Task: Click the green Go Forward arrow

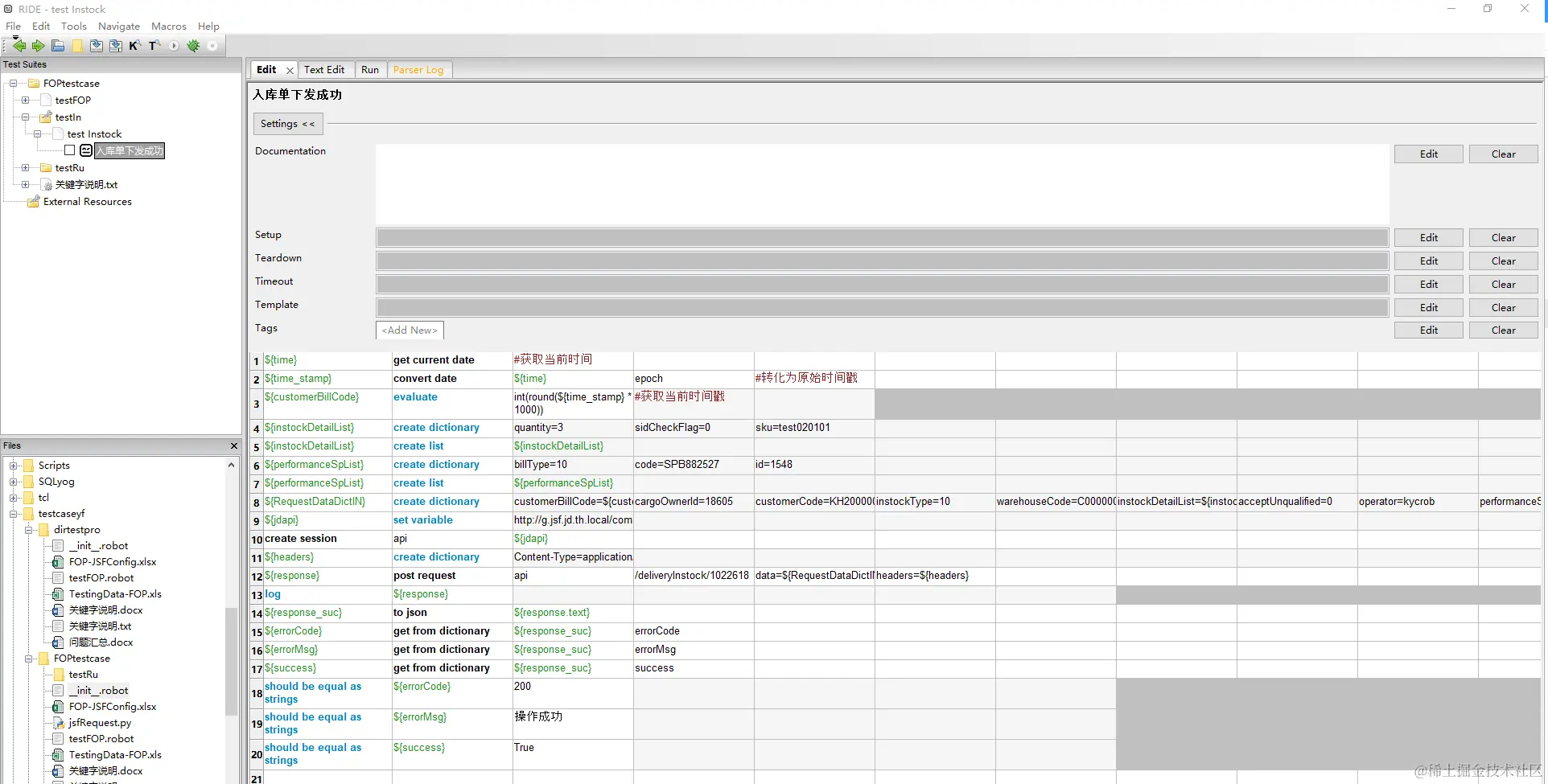Action: tap(38, 46)
